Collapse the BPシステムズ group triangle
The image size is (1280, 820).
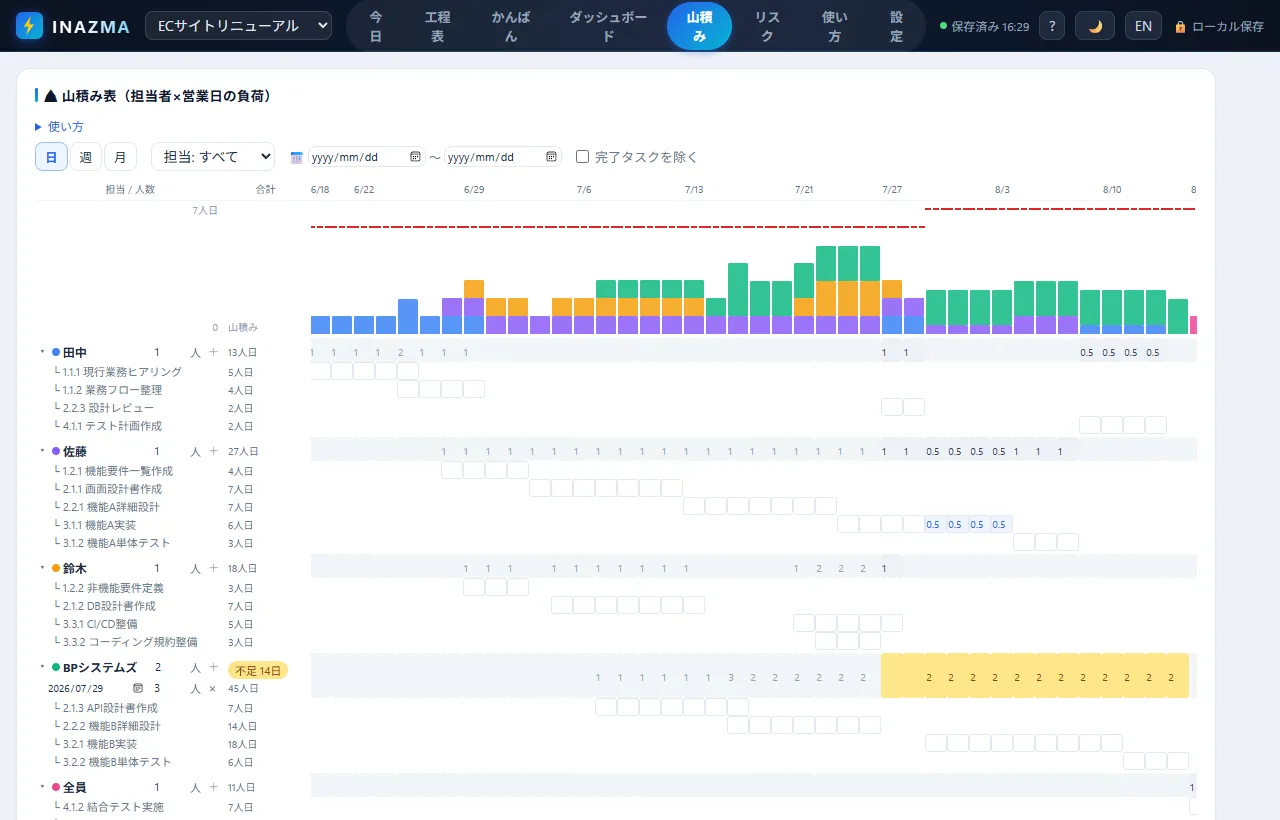pos(42,667)
